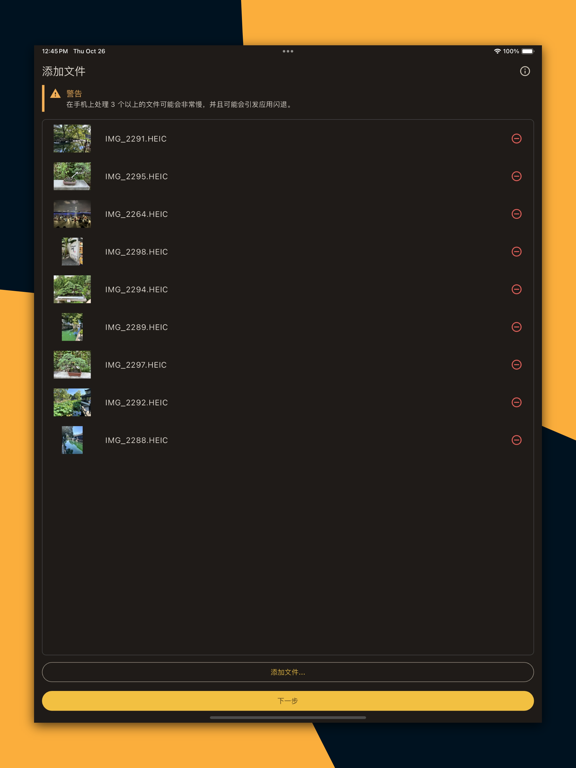The width and height of the screenshot is (576, 768).
Task: Open thumbnail of IMG_2292.HEIC
Action: 72,402
